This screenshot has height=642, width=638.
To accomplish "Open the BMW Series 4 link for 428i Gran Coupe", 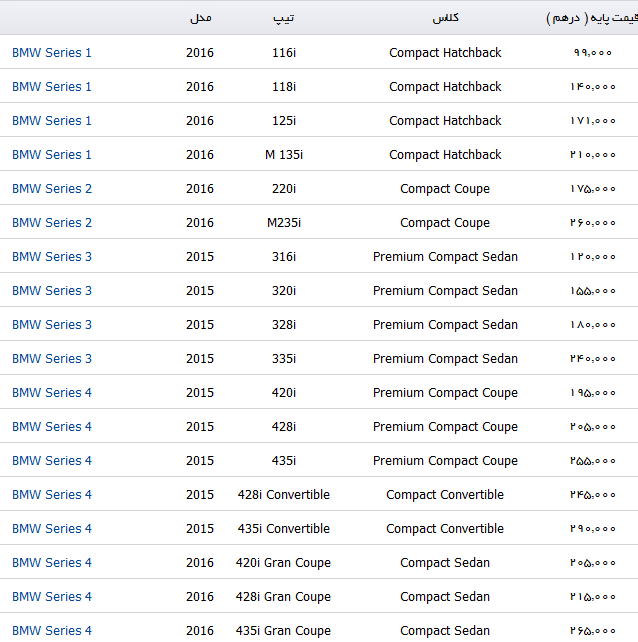I will (x=52, y=597).
